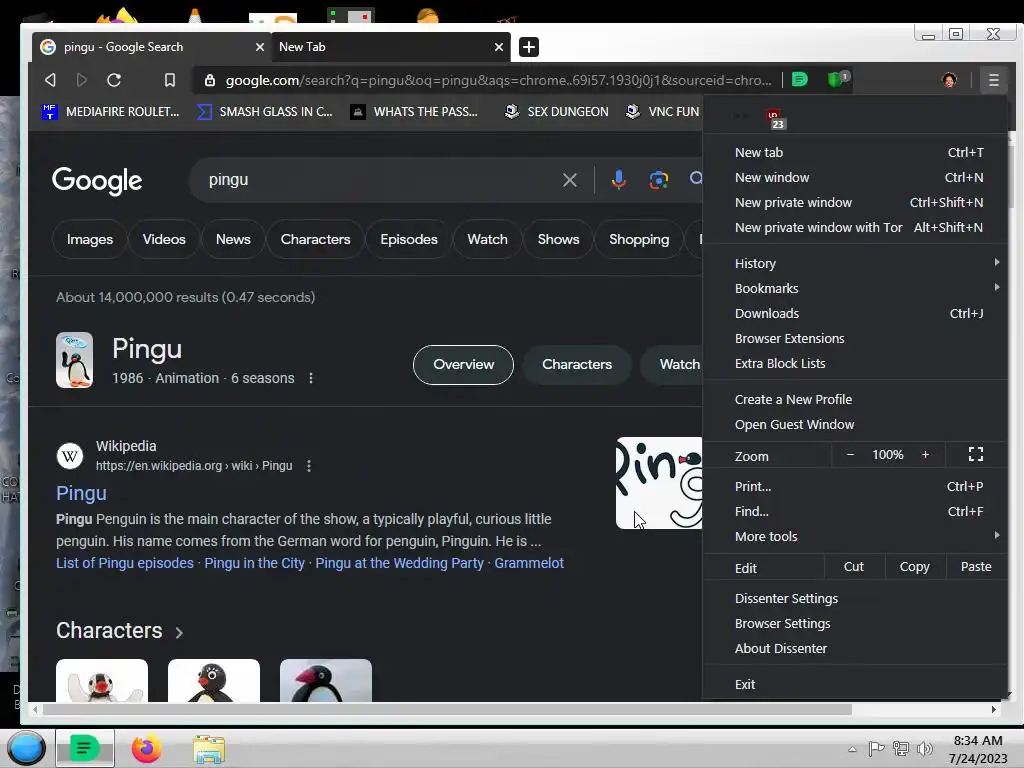This screenshot has height=768, width=1024.
Task: Search by image with the camera lens icon
Action: 658,180
